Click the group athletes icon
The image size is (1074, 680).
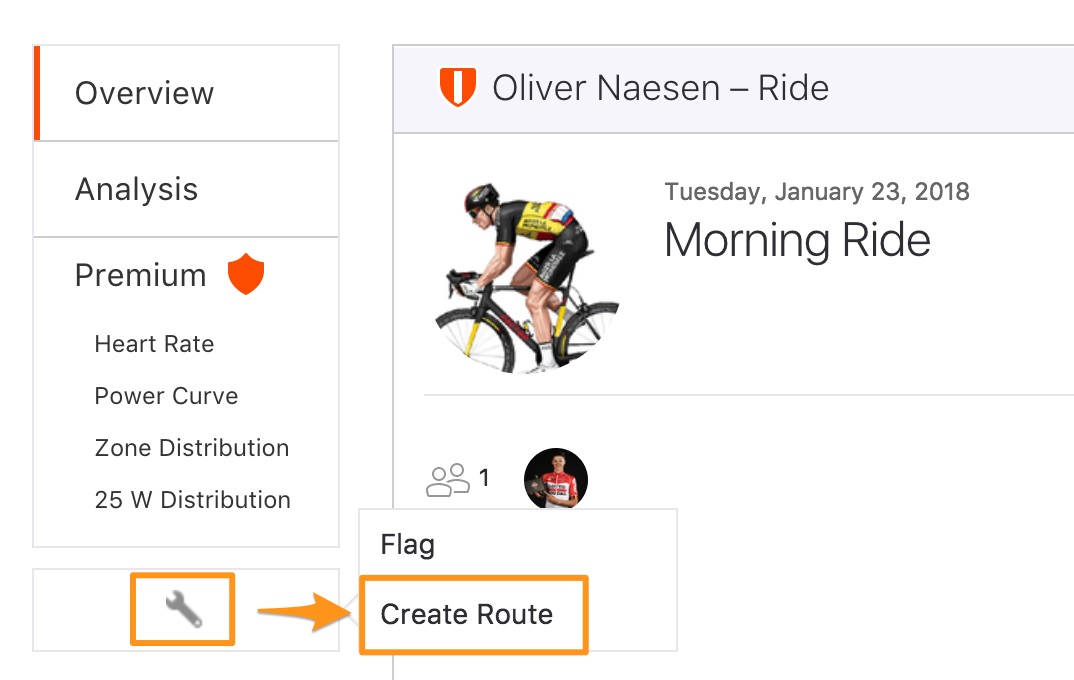448,480
